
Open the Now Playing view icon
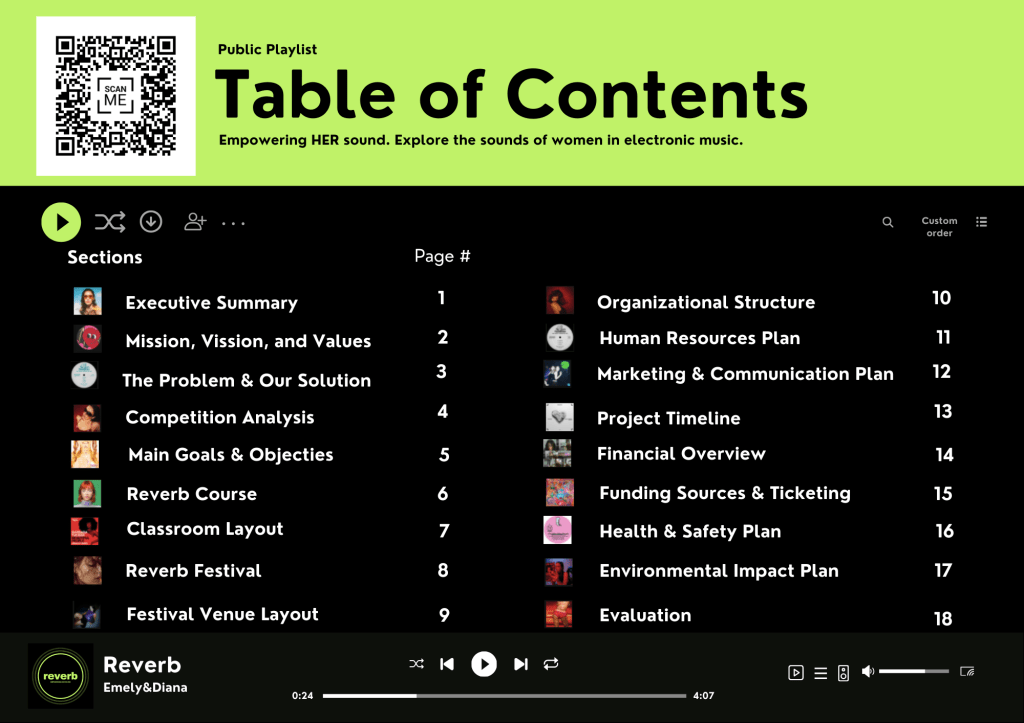point(796,672)
